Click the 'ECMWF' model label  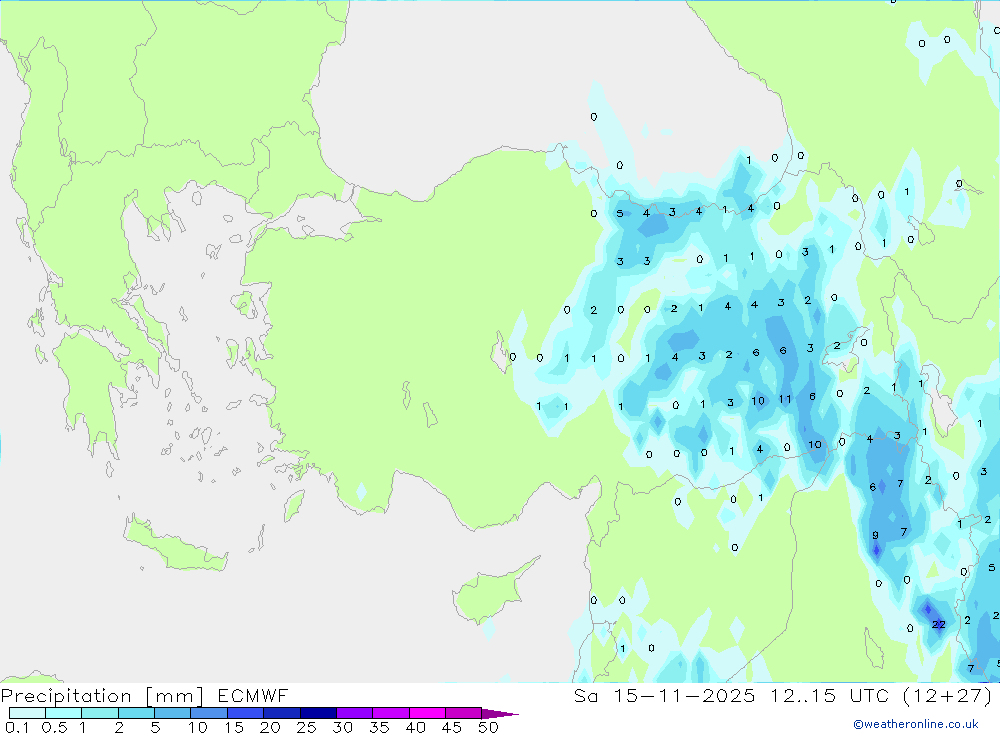(x=253, y=696)
